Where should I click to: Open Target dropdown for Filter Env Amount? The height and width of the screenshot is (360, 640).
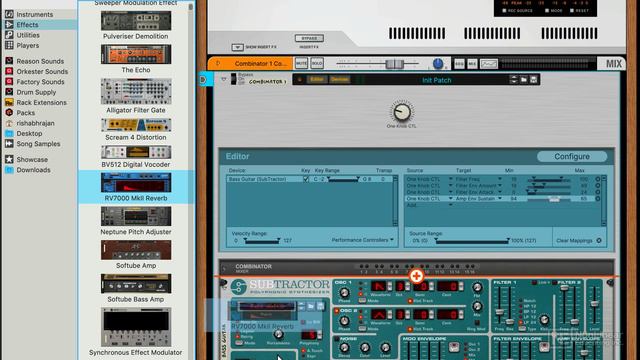(x=500, y=185)
